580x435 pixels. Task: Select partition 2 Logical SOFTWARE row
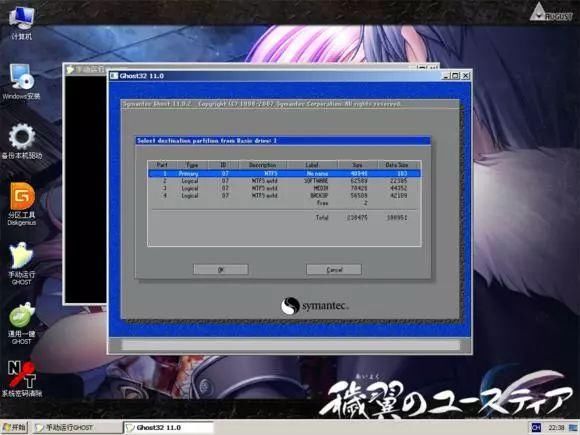(284, 181)
